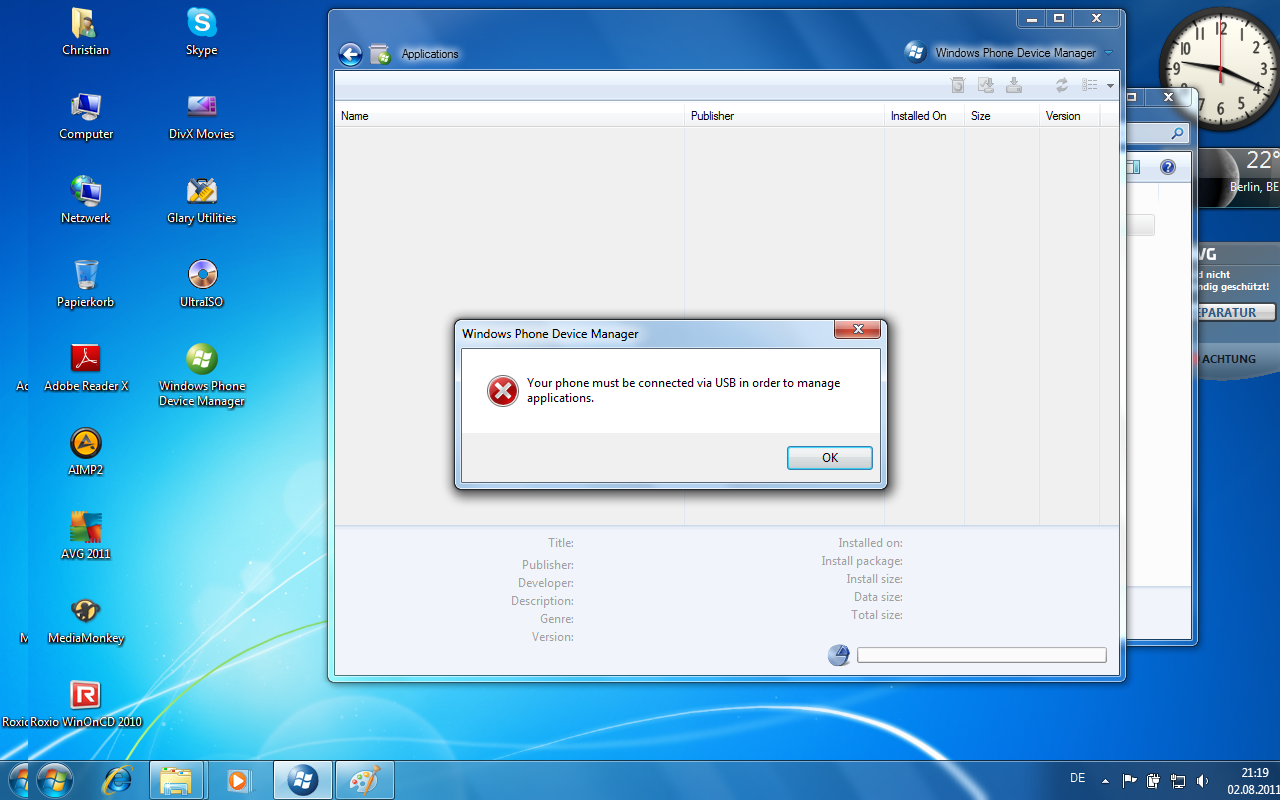Select the Skype desktop icon
This screenshot has height=800, width=1280.
(x=202, y=32)
